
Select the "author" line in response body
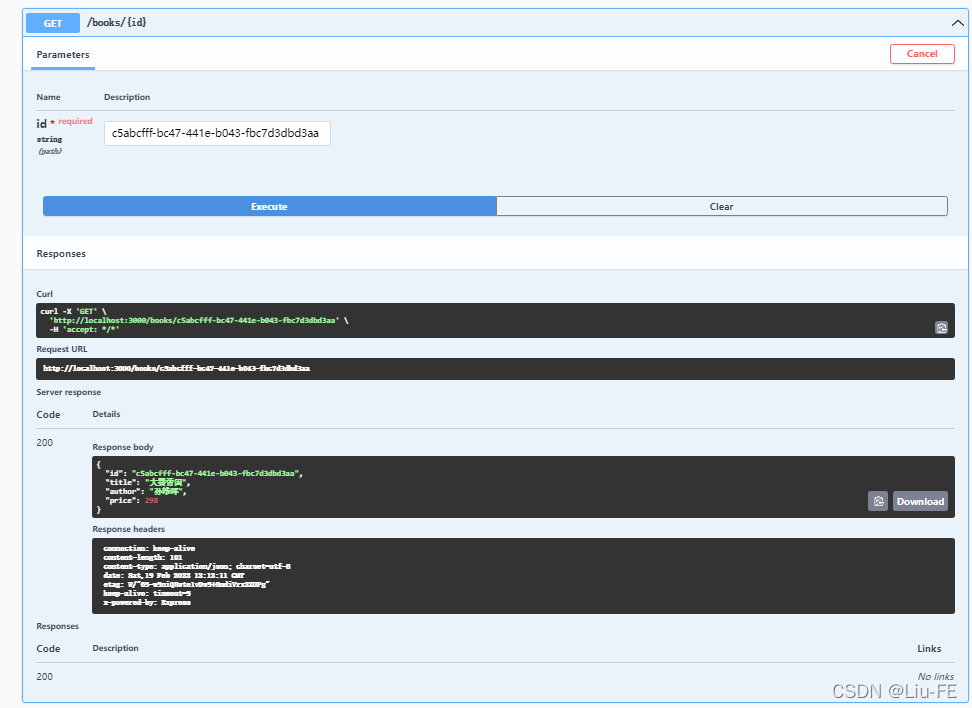146,491
